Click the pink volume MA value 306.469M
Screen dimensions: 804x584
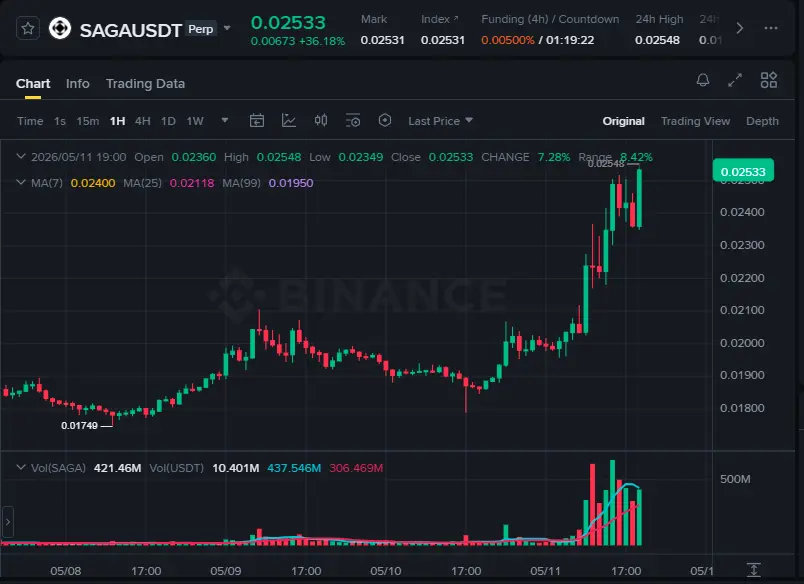coord(356,468)
